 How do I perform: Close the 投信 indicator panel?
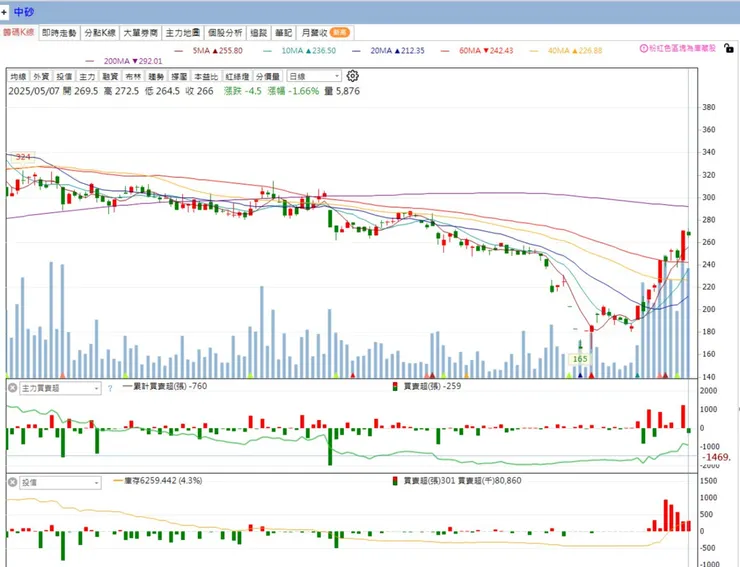coord(12,481)
